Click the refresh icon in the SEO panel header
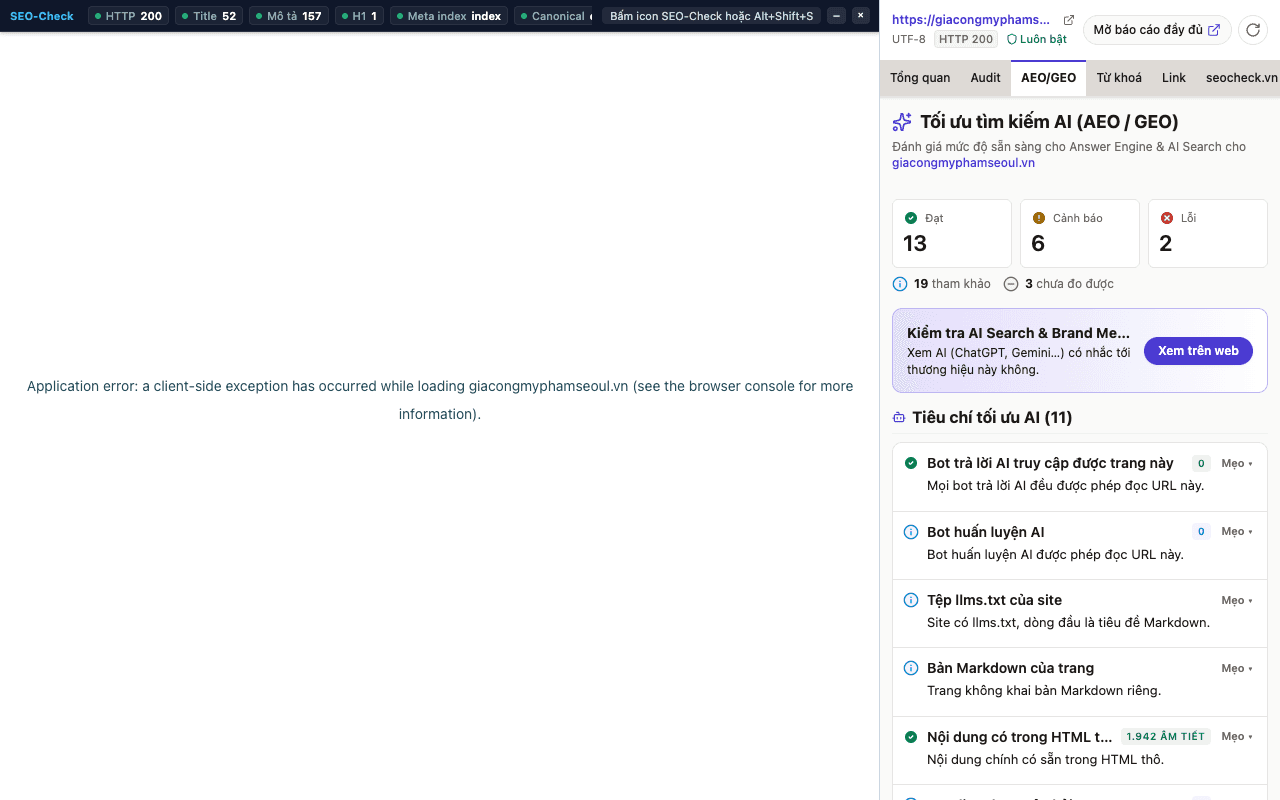The width and height of the screenshot is (1280, 800). click(x=1253, y=30)
